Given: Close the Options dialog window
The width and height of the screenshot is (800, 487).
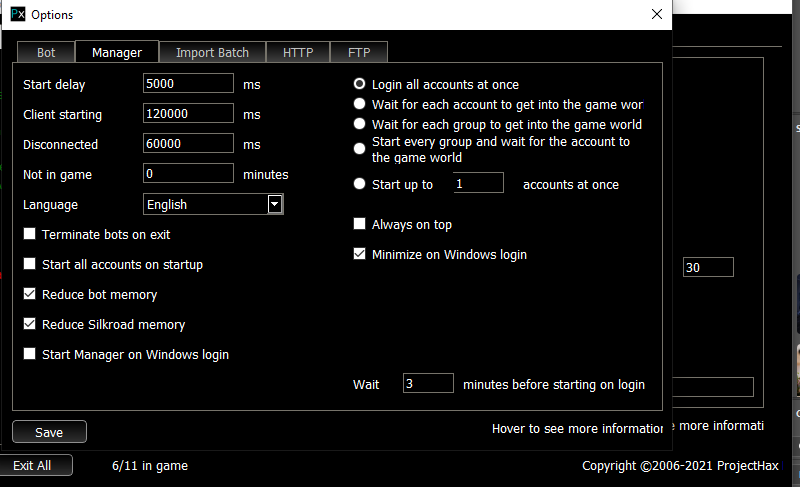Looking at the screenshot, I should (656, 14).
